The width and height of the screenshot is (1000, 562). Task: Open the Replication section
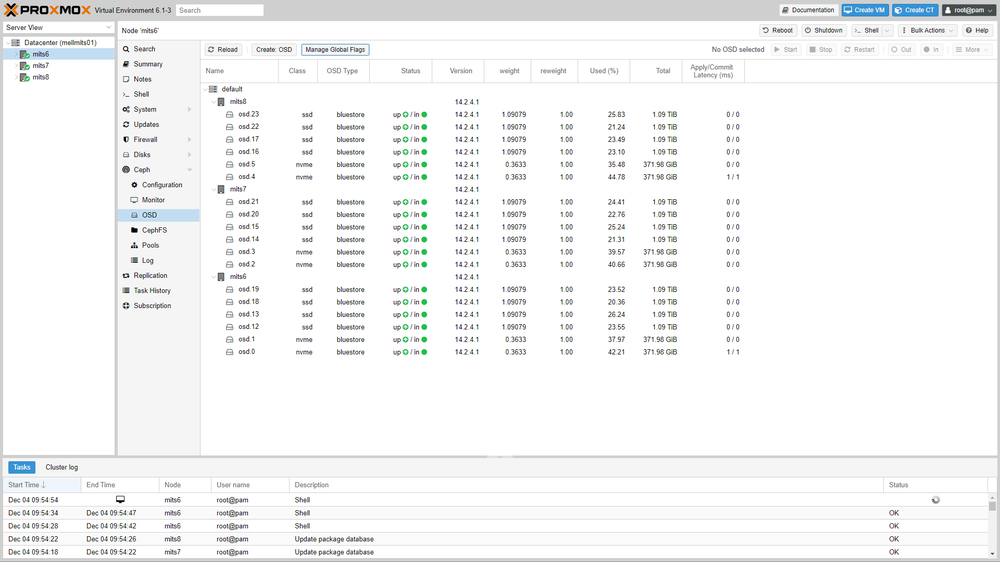coord(150,276)
